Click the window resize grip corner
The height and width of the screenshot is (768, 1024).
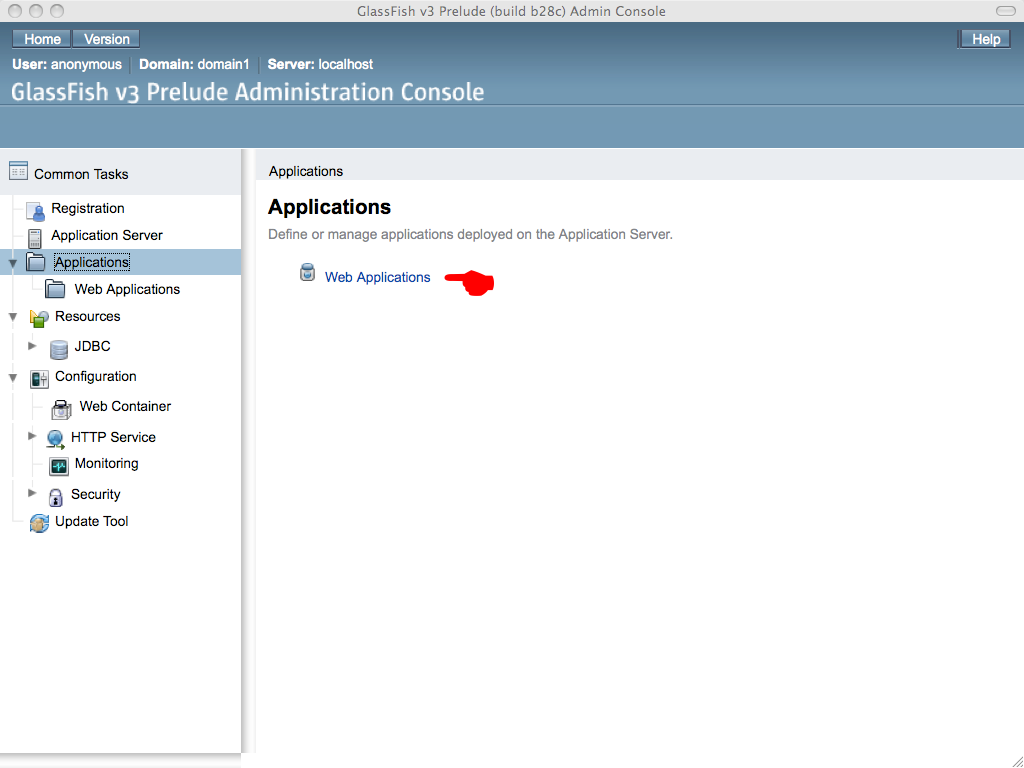[1016, 760]
